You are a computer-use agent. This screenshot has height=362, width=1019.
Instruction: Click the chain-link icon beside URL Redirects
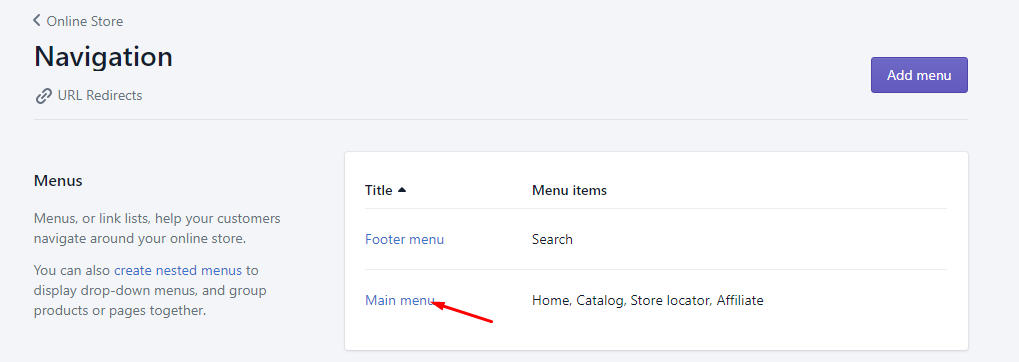pos(44,96)
